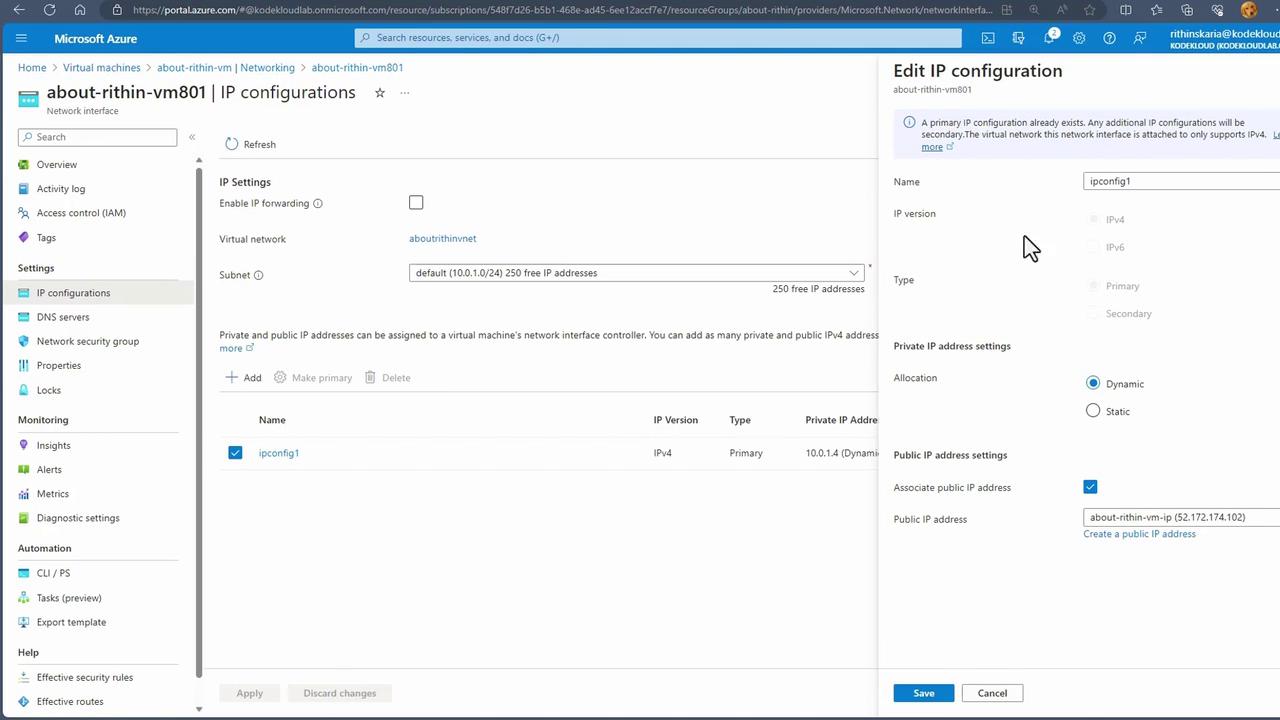This screenshot has width=1280, height=720.
Task: Select Static private IP allocation
Action: click(1093, 411)
